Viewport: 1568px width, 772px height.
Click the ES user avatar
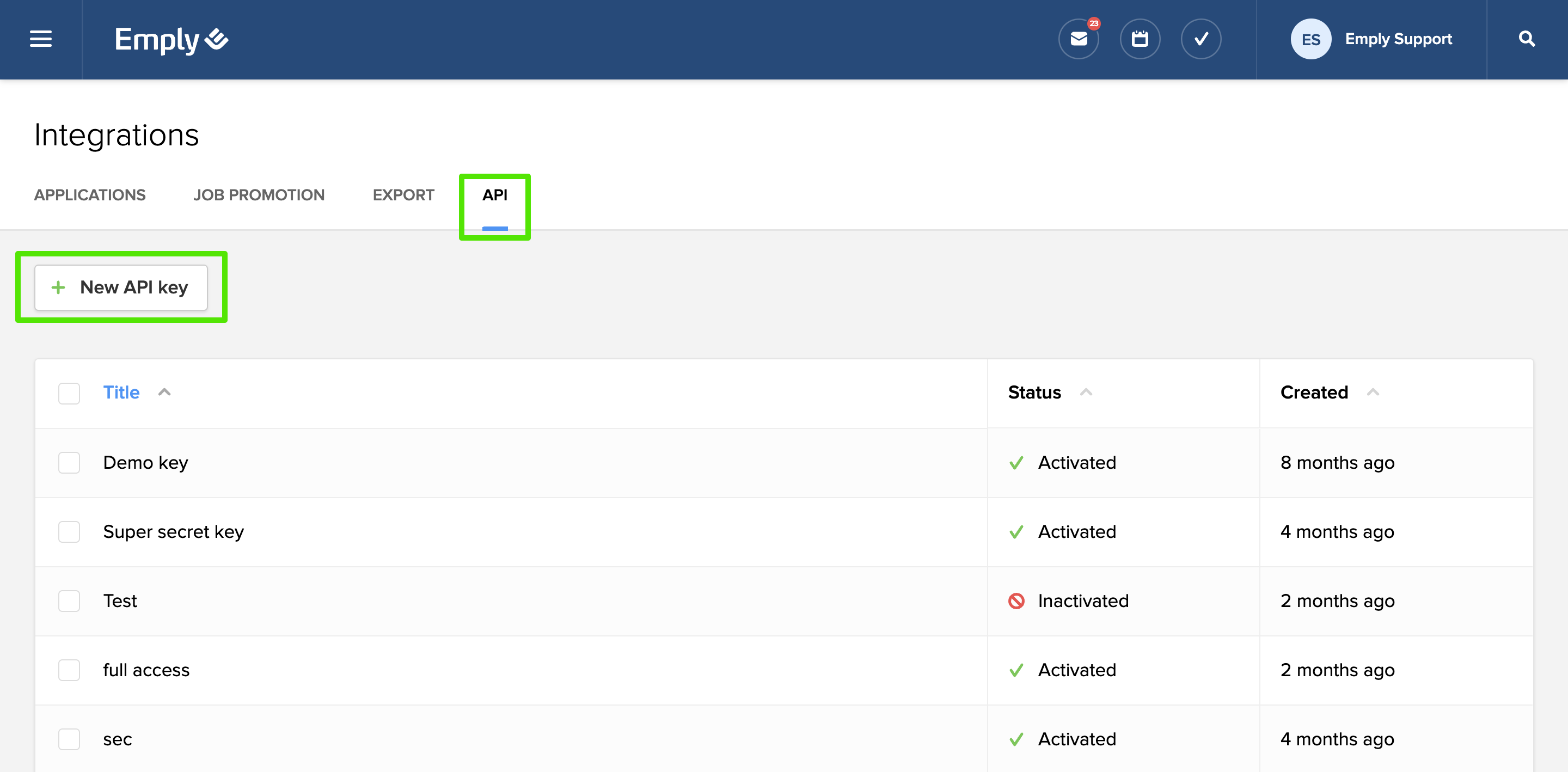pyautogui.click(x=1310, y=39)
